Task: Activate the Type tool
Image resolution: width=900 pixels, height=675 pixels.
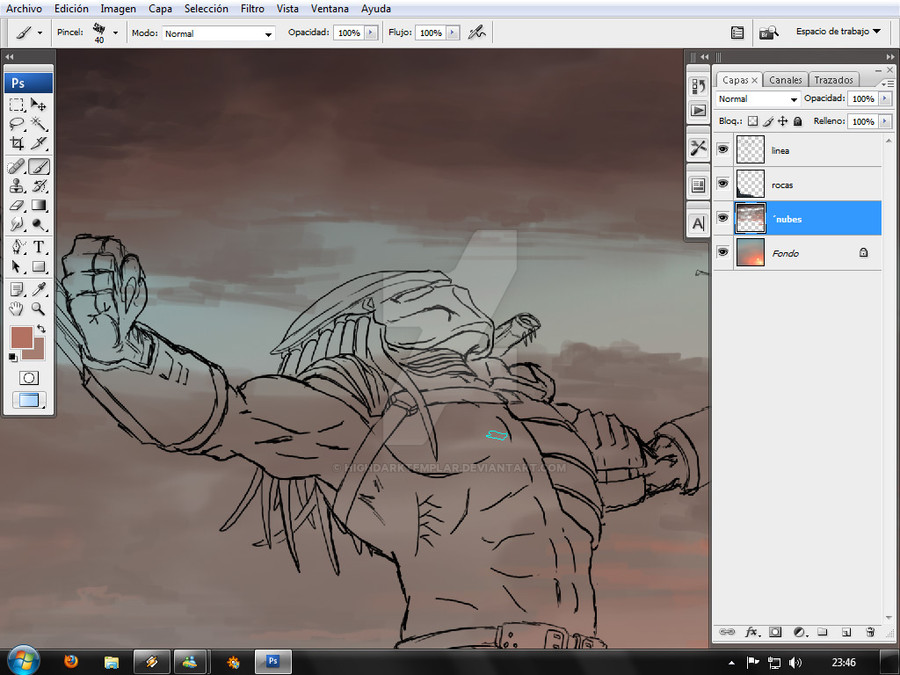Action: click(x=38, y=247)
